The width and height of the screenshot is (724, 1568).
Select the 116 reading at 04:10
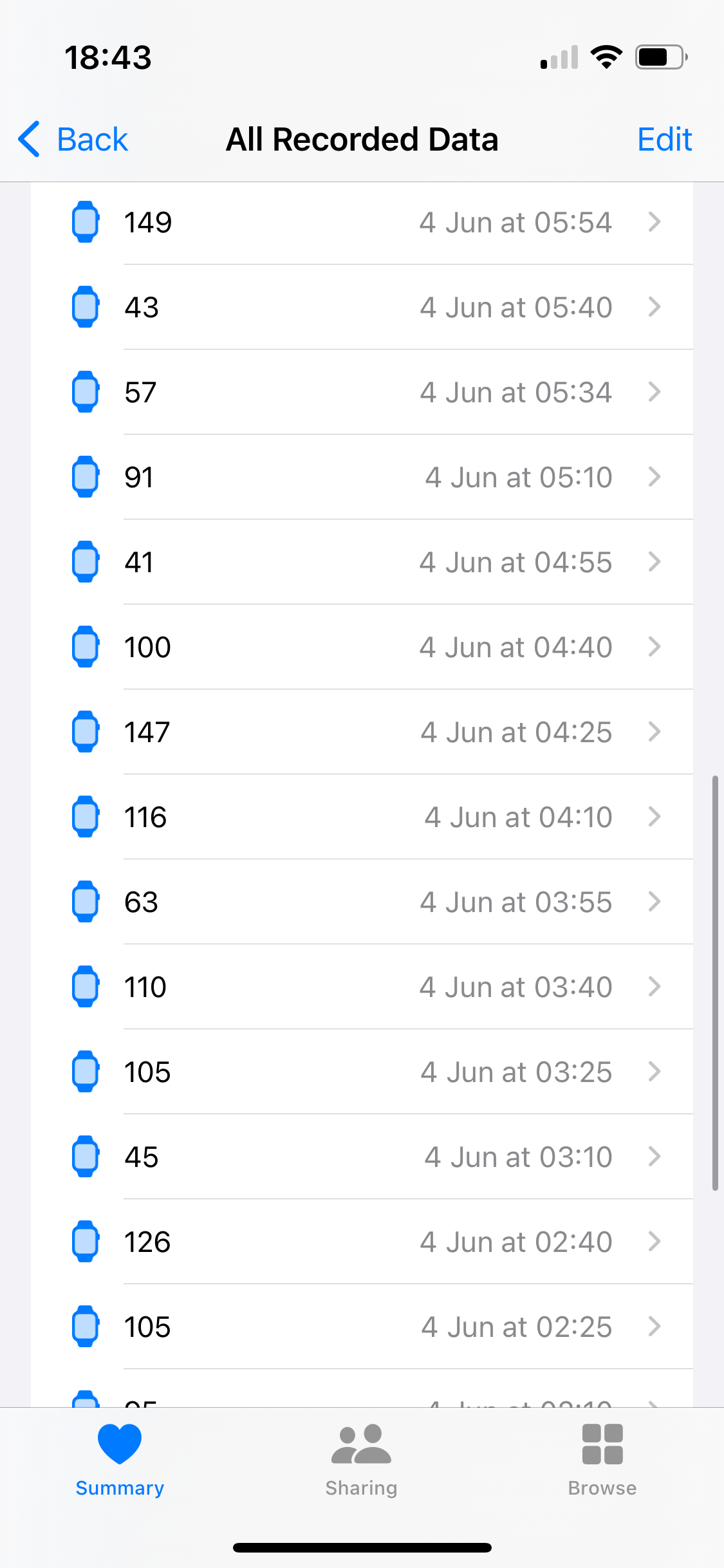coord(362,817)
